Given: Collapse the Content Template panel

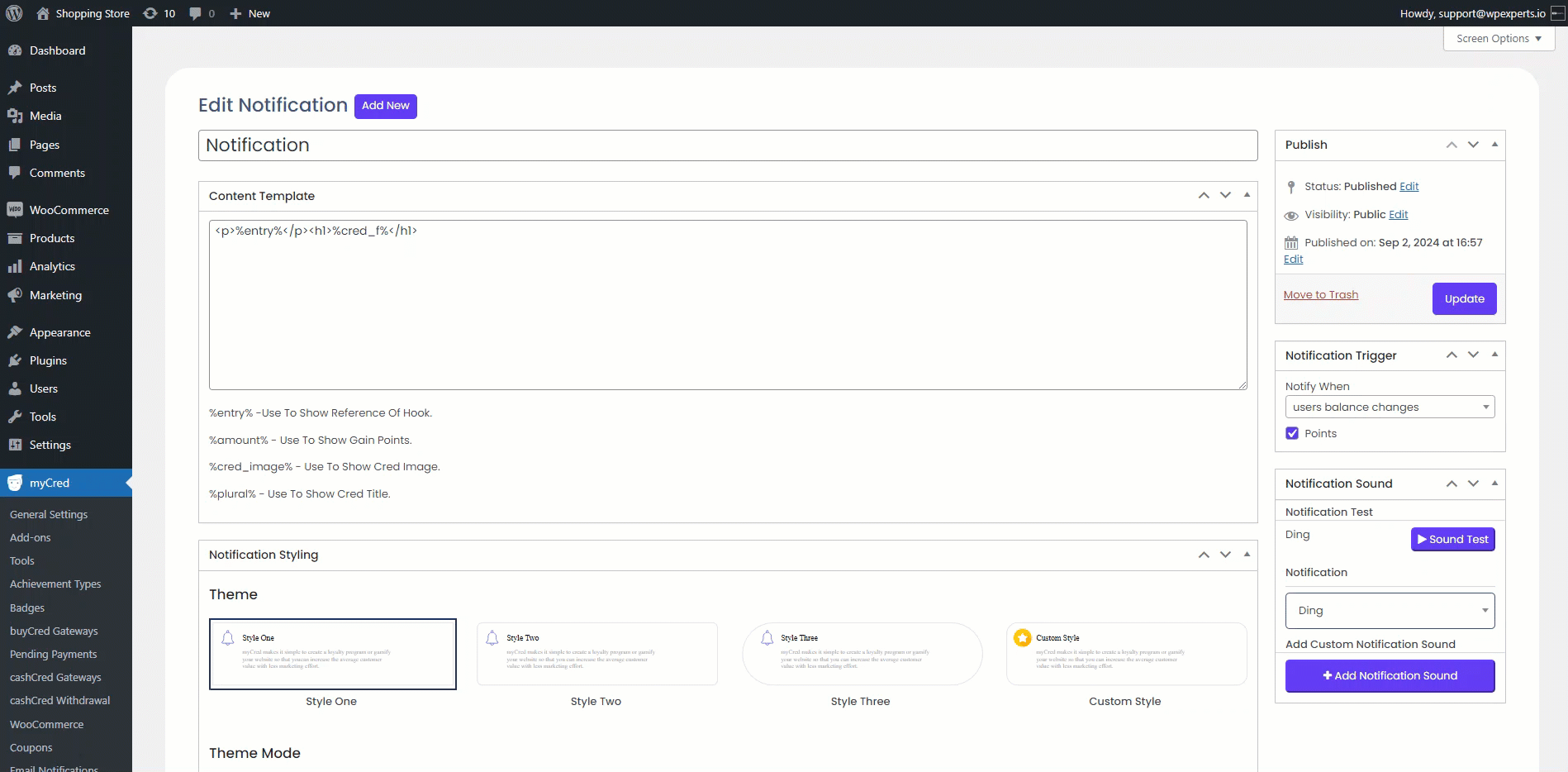Looking at the screenshot, I should 1247,196.
